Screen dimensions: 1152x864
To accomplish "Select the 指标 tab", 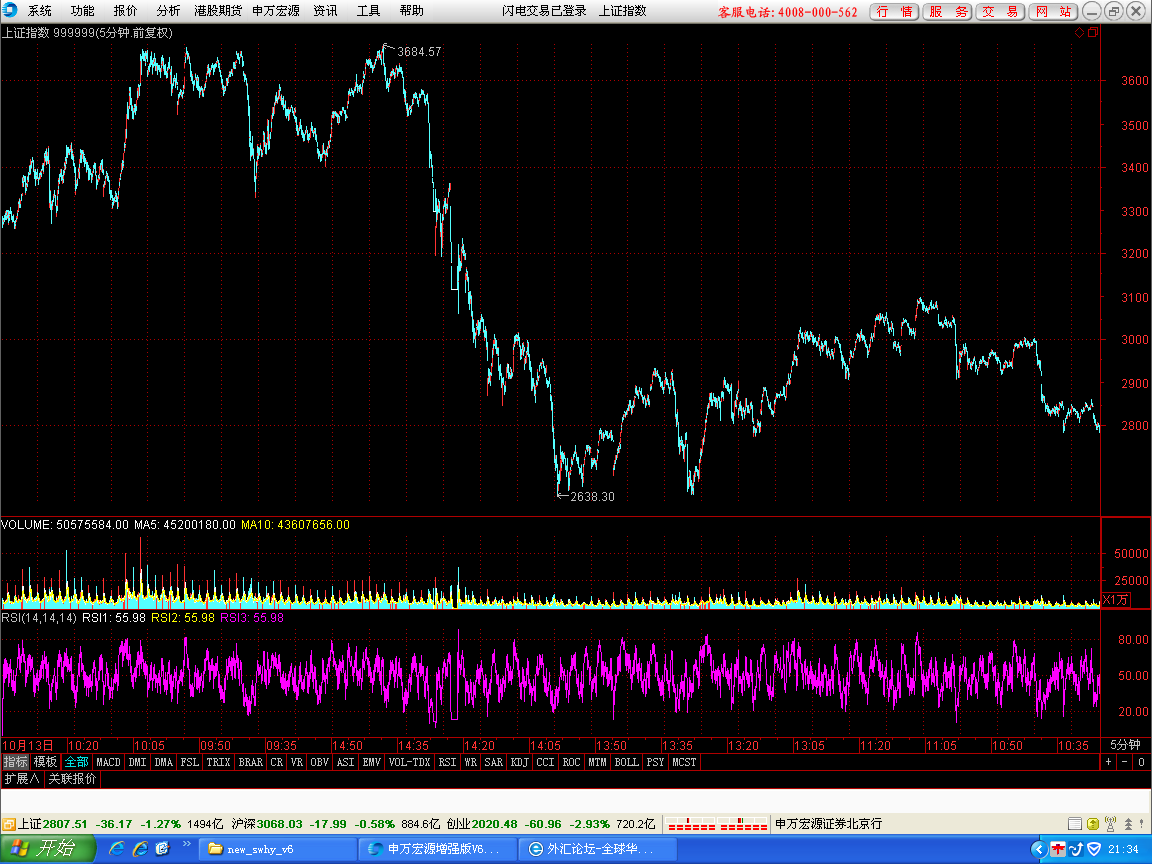I will tap(15, 762).
